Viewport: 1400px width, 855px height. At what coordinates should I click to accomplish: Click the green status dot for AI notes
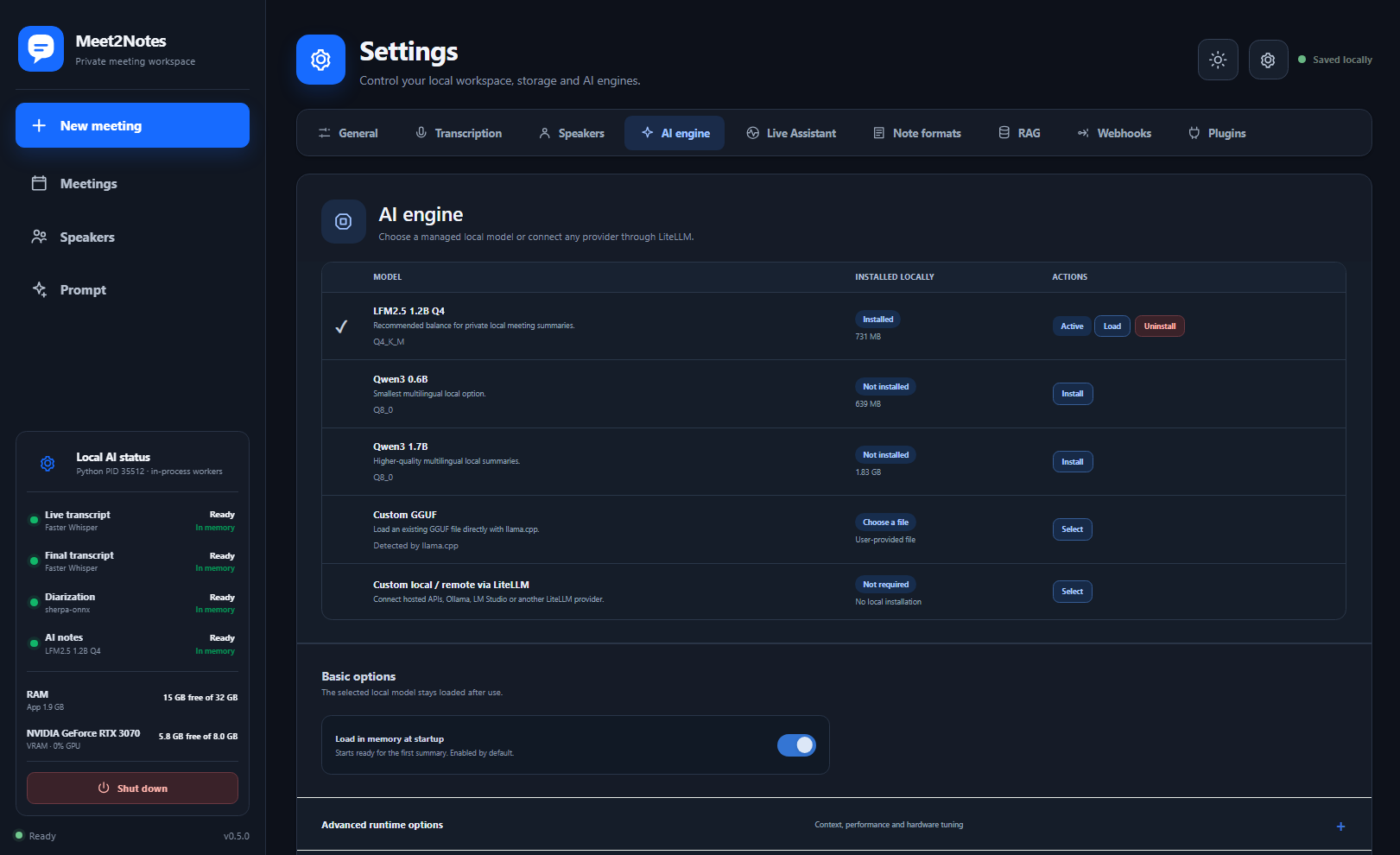(34, 643)
